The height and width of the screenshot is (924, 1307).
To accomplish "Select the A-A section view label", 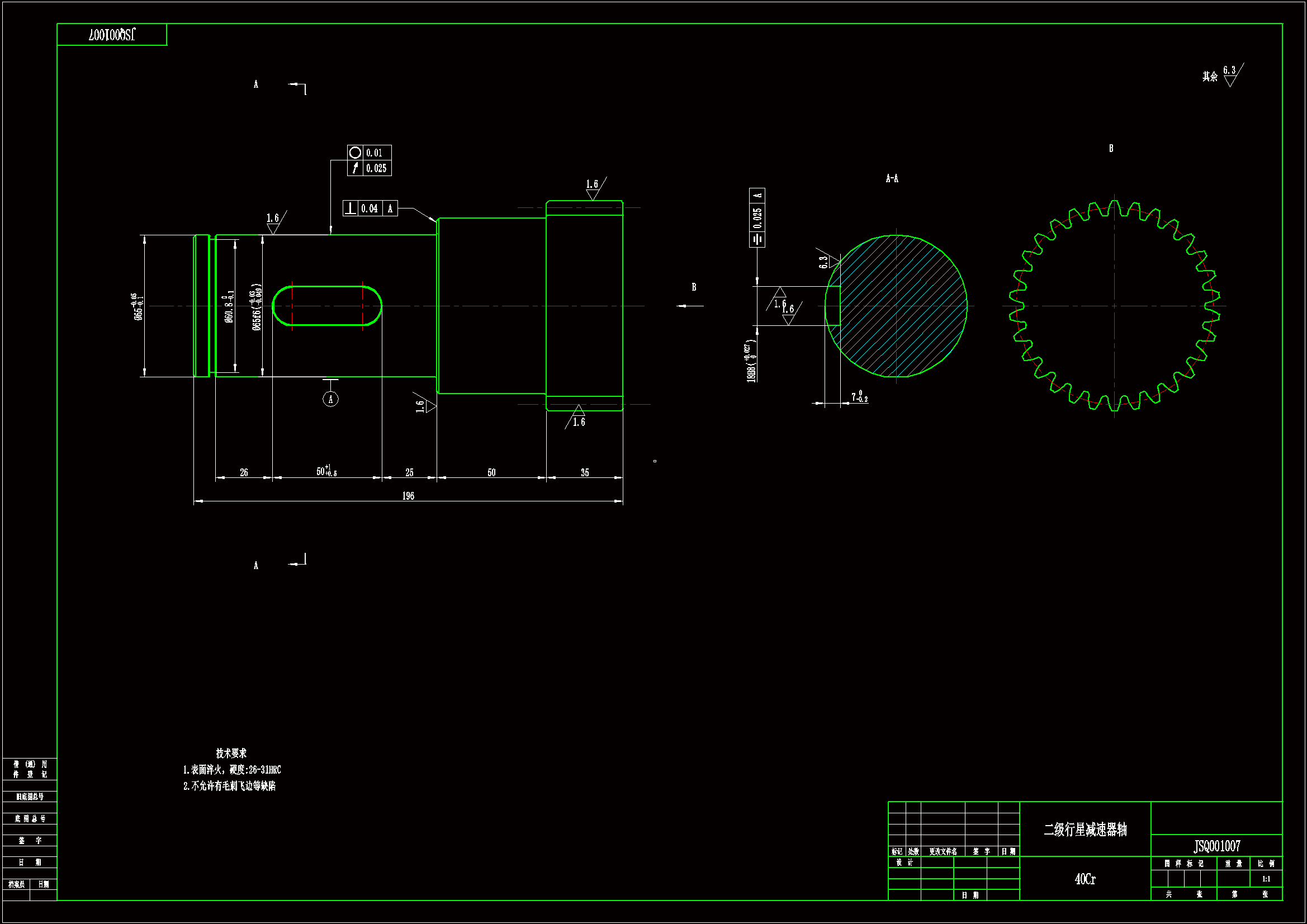I will pos(892,179).
